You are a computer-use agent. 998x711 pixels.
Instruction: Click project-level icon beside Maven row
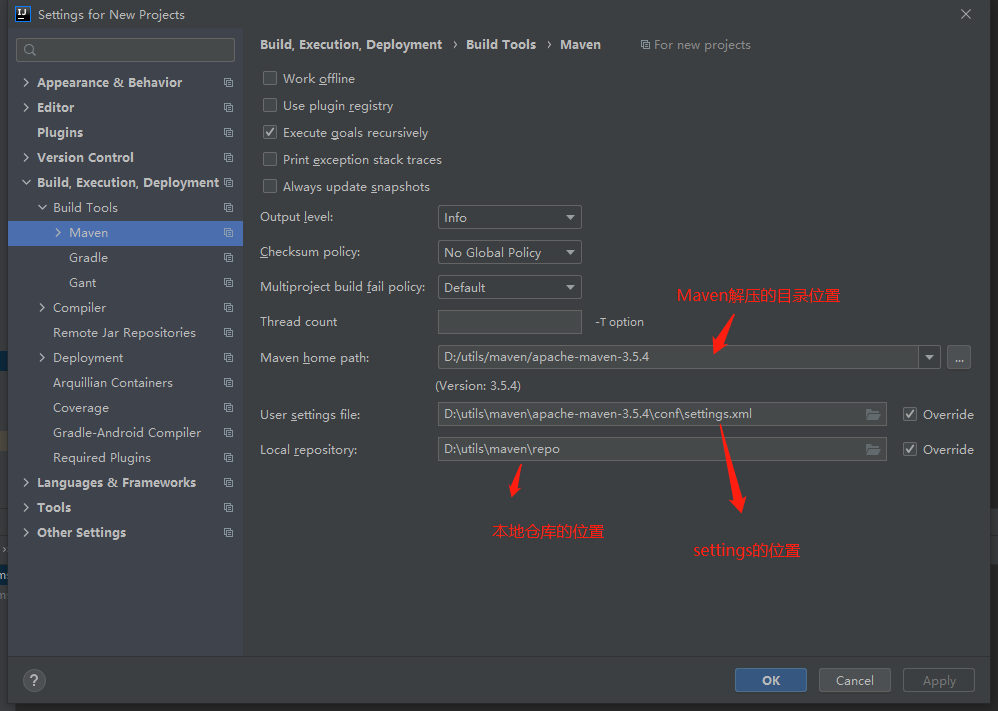click(x=228, y=233)
